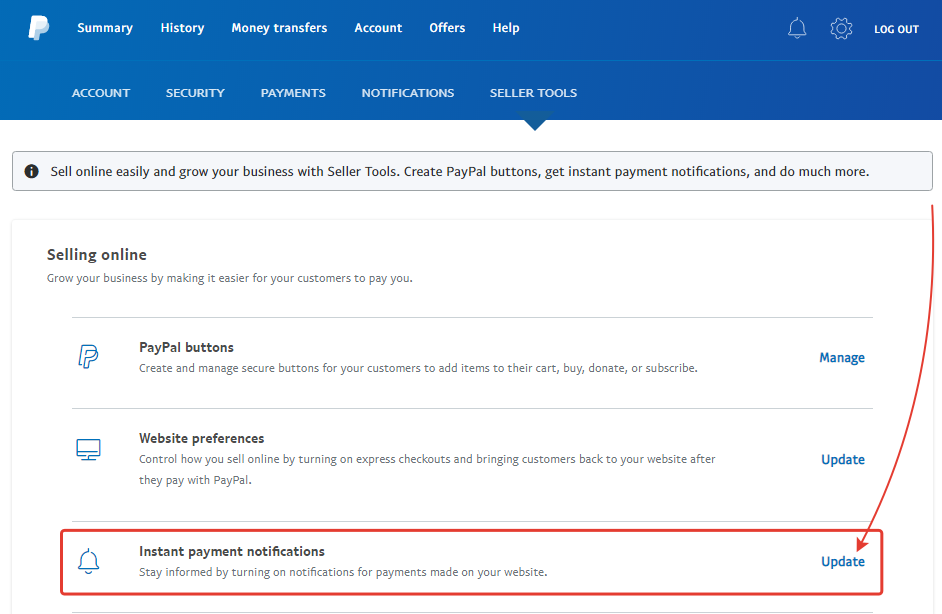Click the PayPal logo icon
This screenshot has width=942, height=614.
tap(38, 28)
